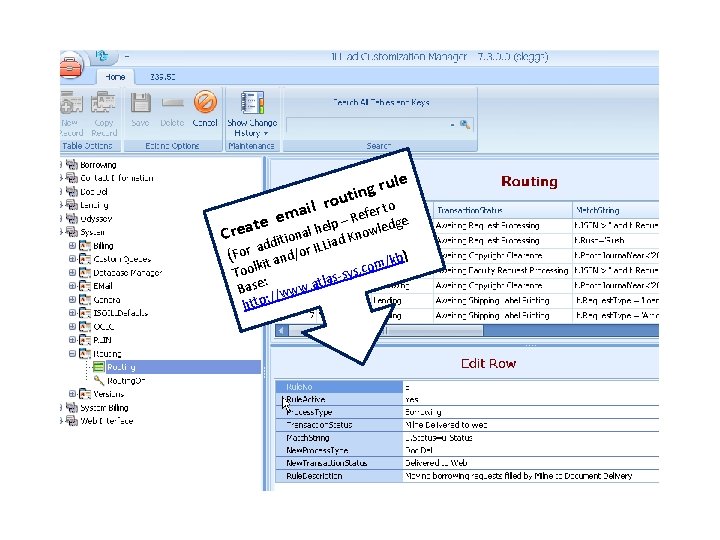
Task: Click the orange Cancel icon
Action: [205, 101]
